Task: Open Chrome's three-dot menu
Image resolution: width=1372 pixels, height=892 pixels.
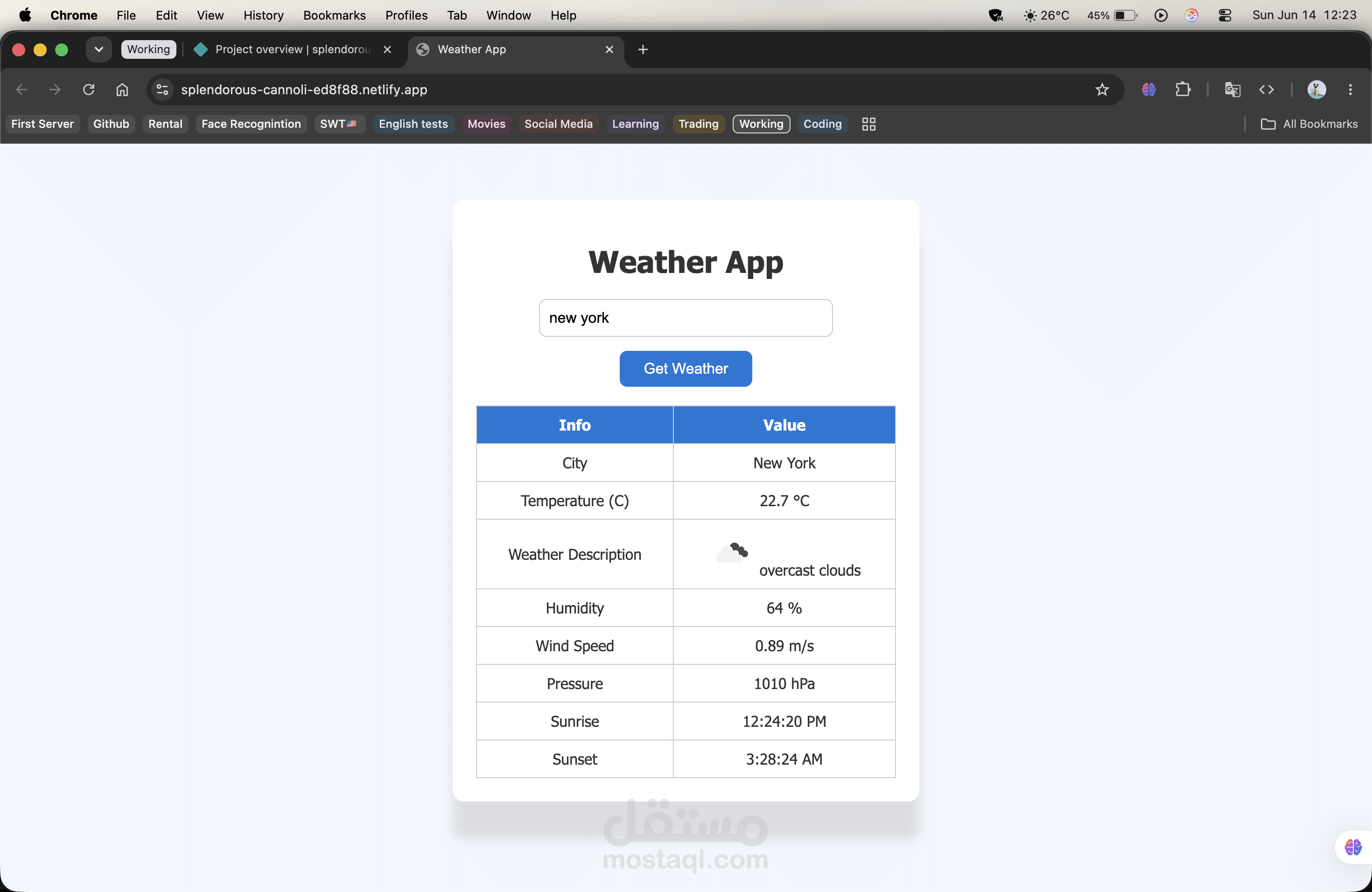Action: tap(1350, 89)
